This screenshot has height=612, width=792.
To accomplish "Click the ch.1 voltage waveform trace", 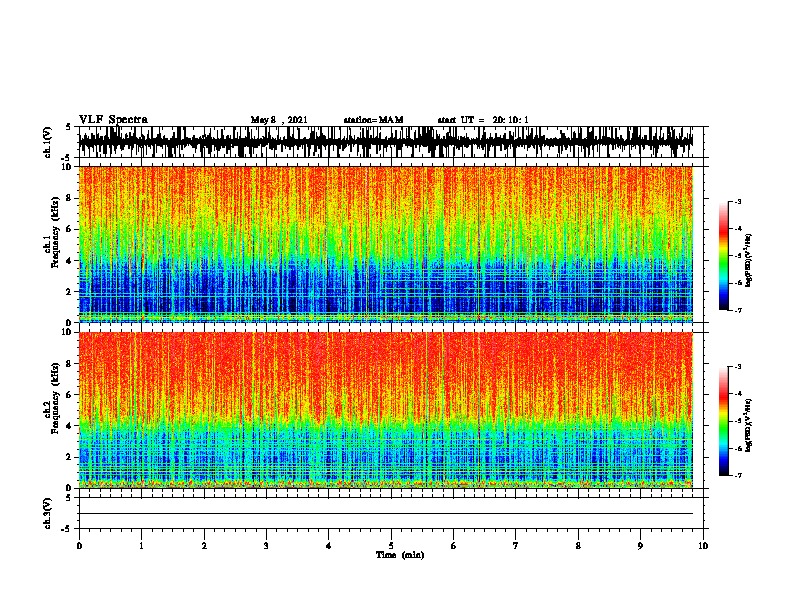I will click(x=386, y=142).
